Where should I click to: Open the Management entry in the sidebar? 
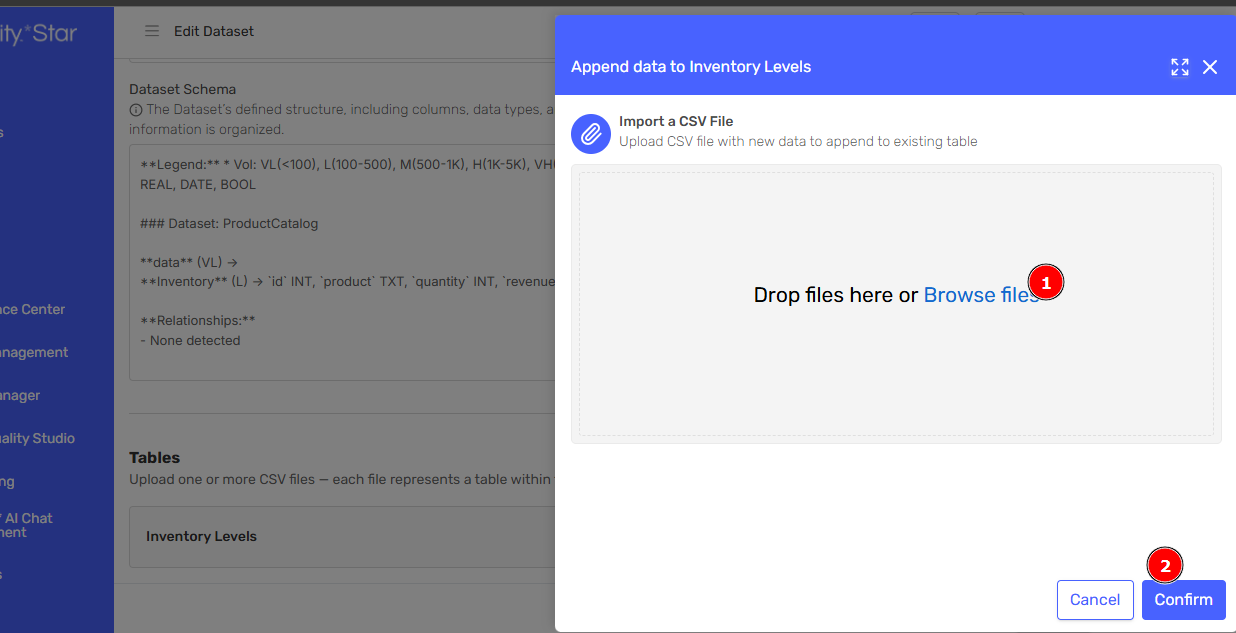34,352
